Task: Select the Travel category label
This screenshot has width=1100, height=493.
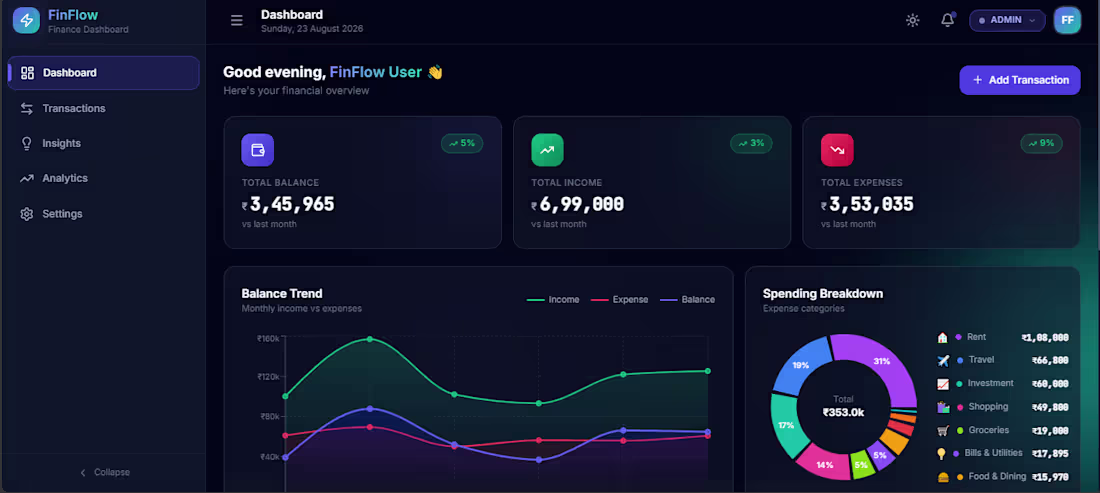Action: pos(981,360)
